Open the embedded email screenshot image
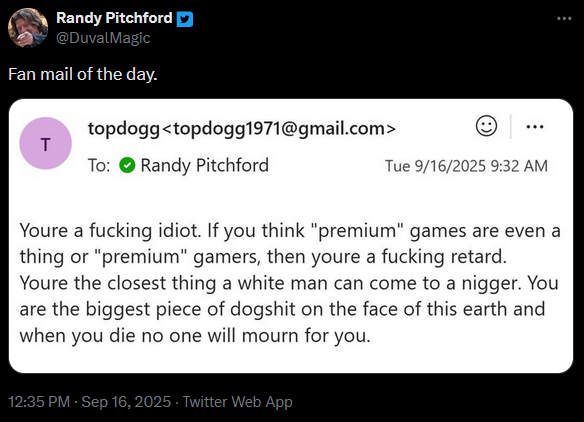This screenshot has width=584, height=422. [291, 236]
